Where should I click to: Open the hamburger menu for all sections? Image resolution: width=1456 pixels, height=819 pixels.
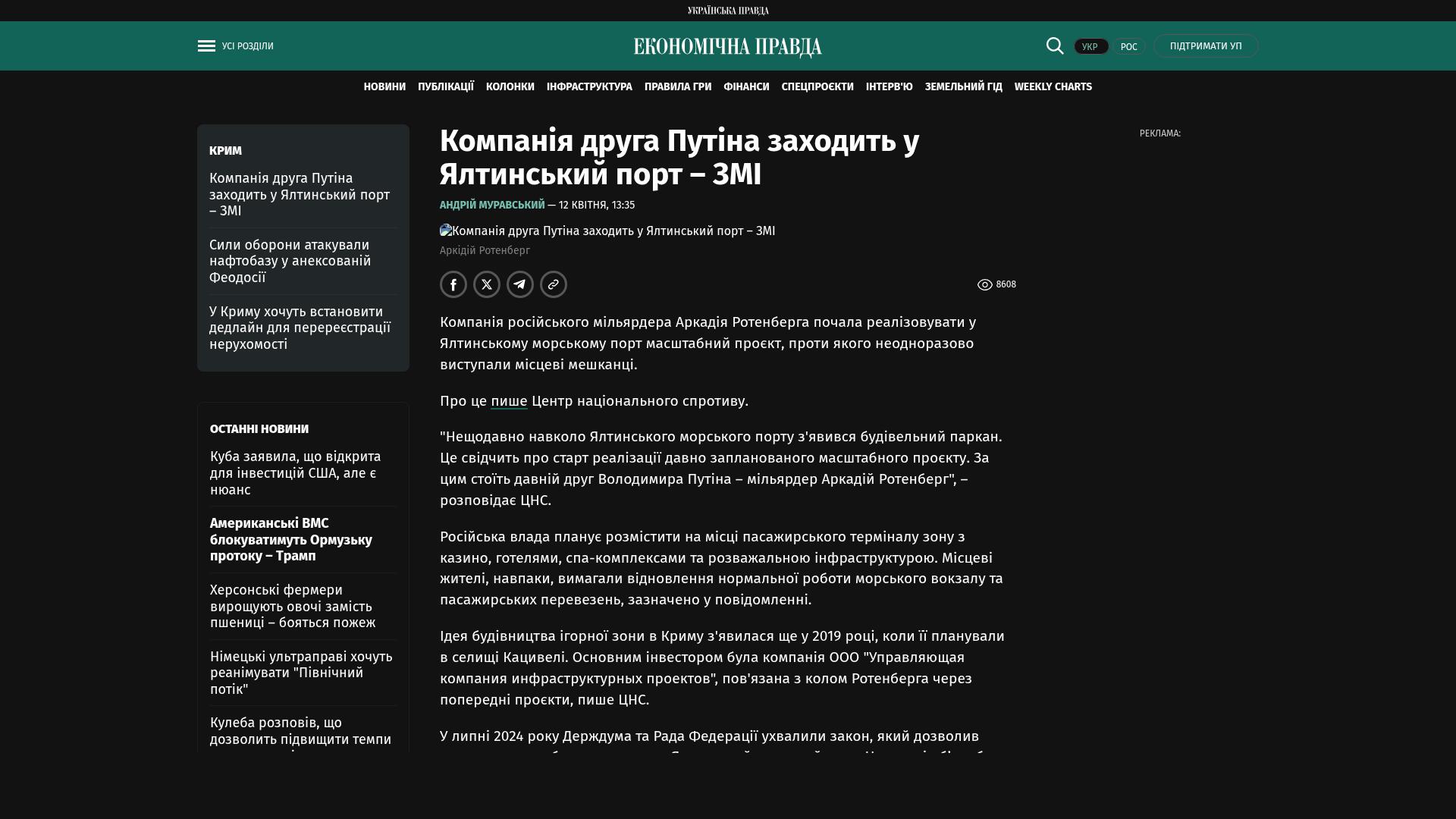click(206, 46)
